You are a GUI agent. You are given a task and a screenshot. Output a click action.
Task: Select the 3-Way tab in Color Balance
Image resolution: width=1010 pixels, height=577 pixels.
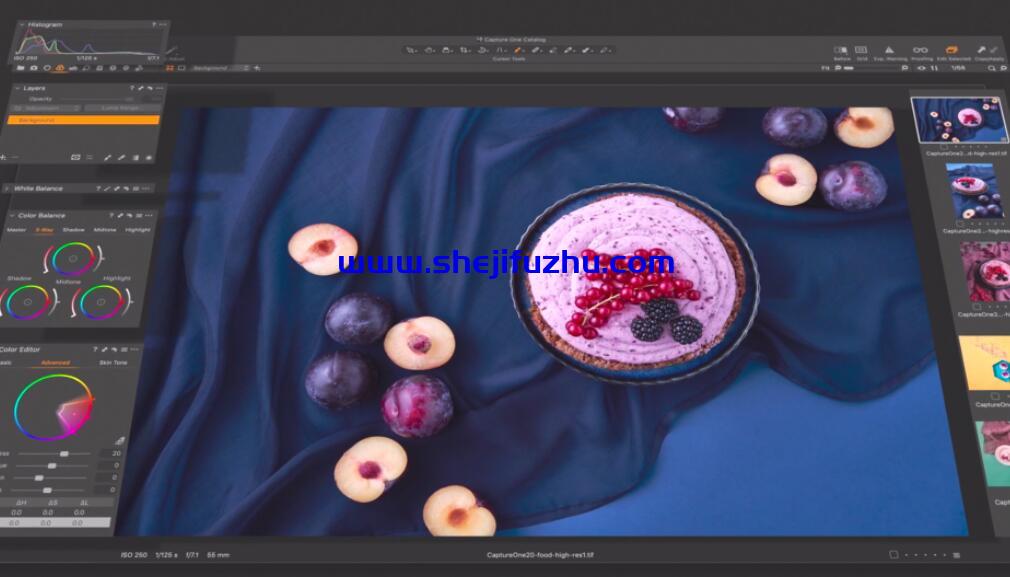pyautogui.click(x=44, y=230)
